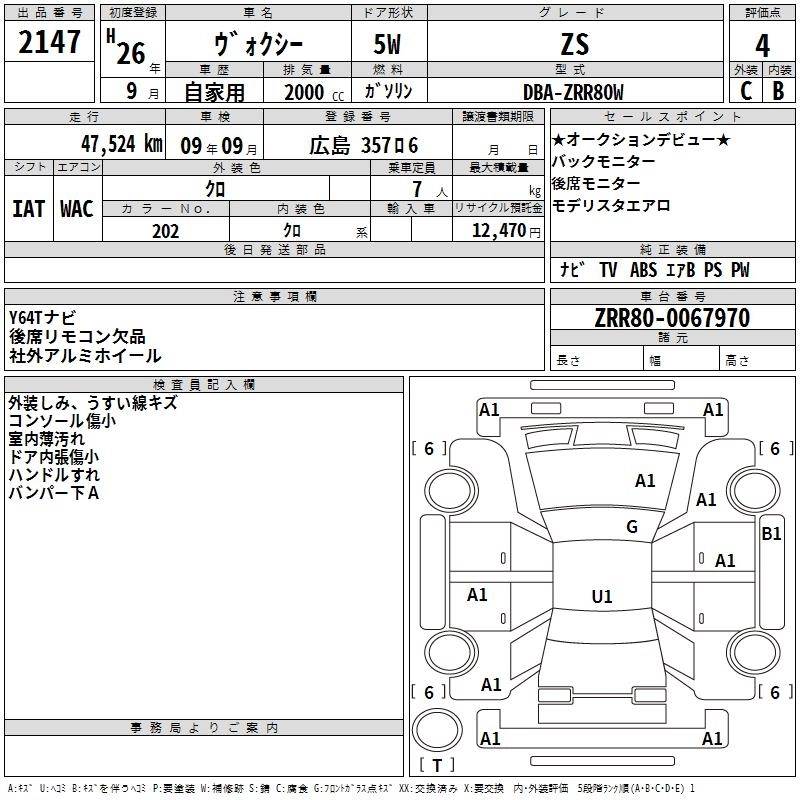
Task: Select the model code DBA-ZRR80W
Action: coord(573,92)
